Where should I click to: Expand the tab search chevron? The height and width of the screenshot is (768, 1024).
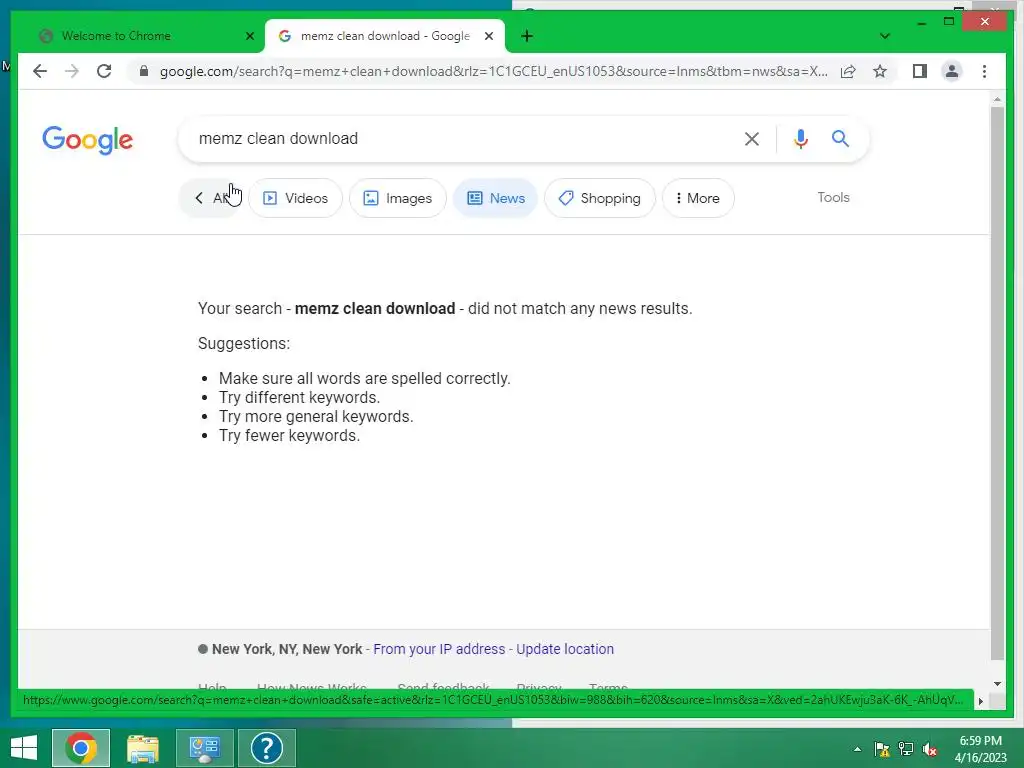coord(884,36)
